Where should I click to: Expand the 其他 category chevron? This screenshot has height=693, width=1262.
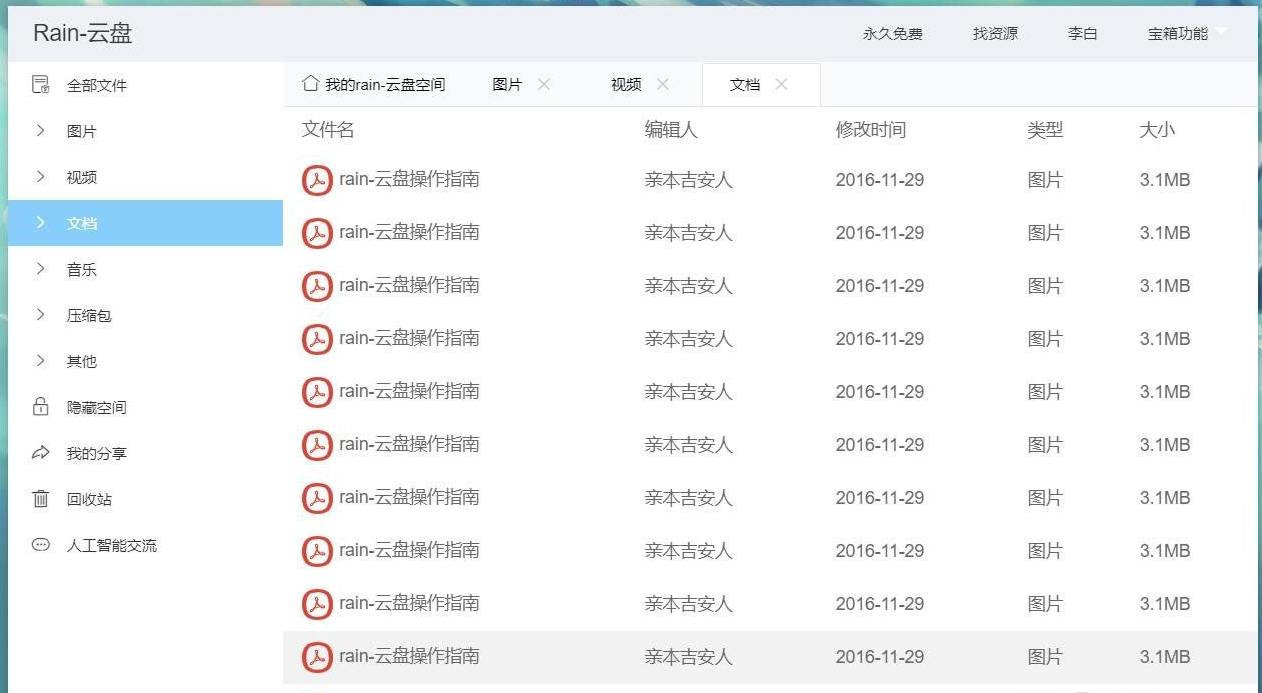(x=40, y=360)
